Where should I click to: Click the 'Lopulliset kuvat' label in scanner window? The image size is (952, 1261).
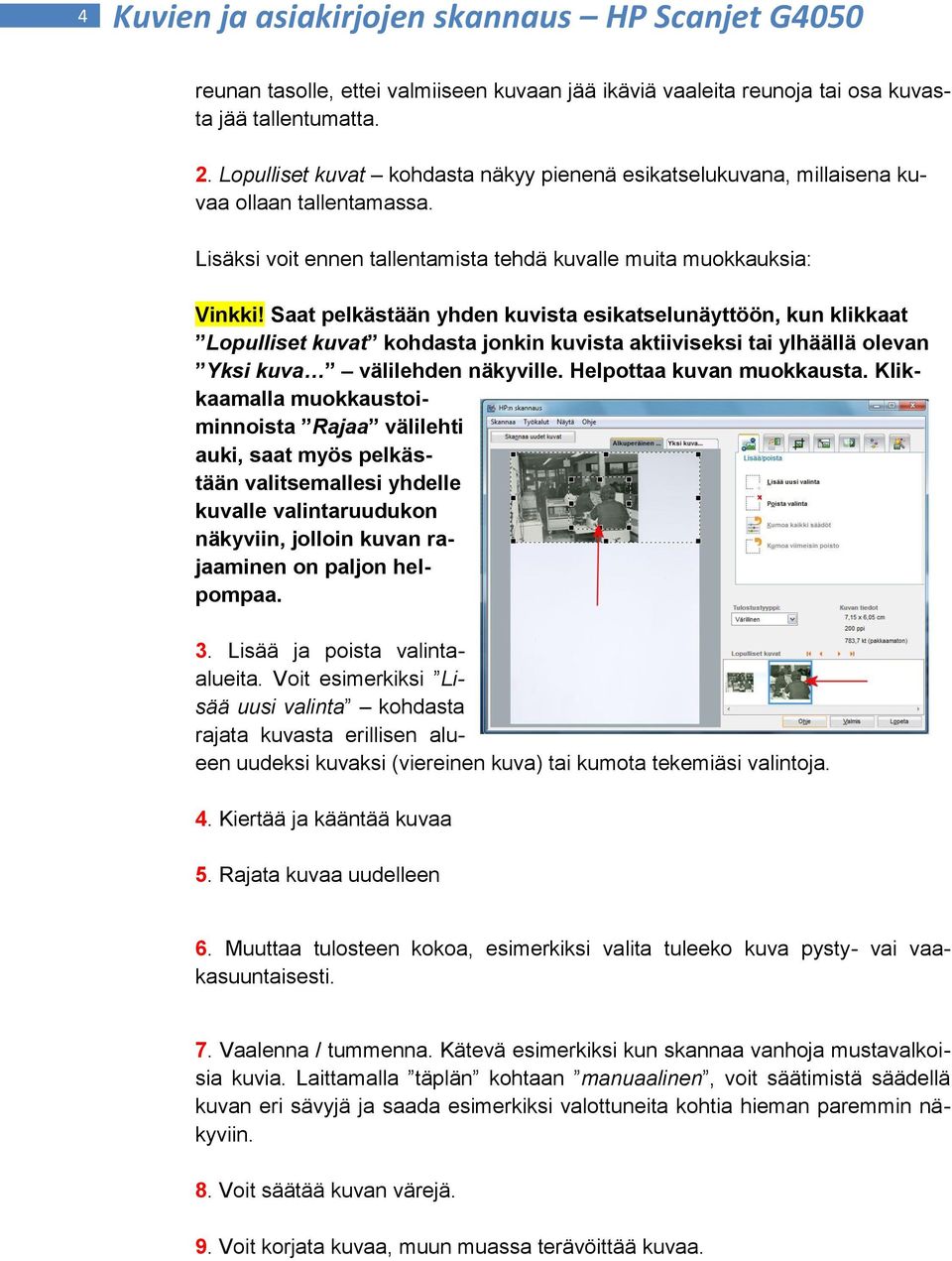point(756,654)
